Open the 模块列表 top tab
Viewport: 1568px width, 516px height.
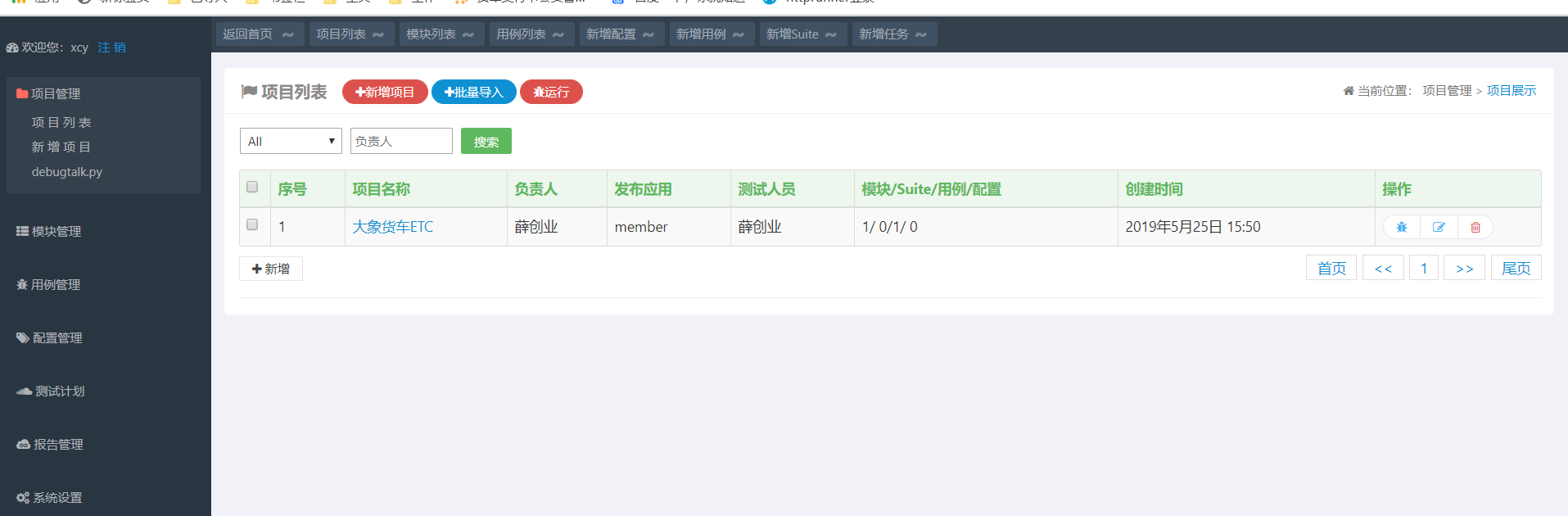point(441,34)
